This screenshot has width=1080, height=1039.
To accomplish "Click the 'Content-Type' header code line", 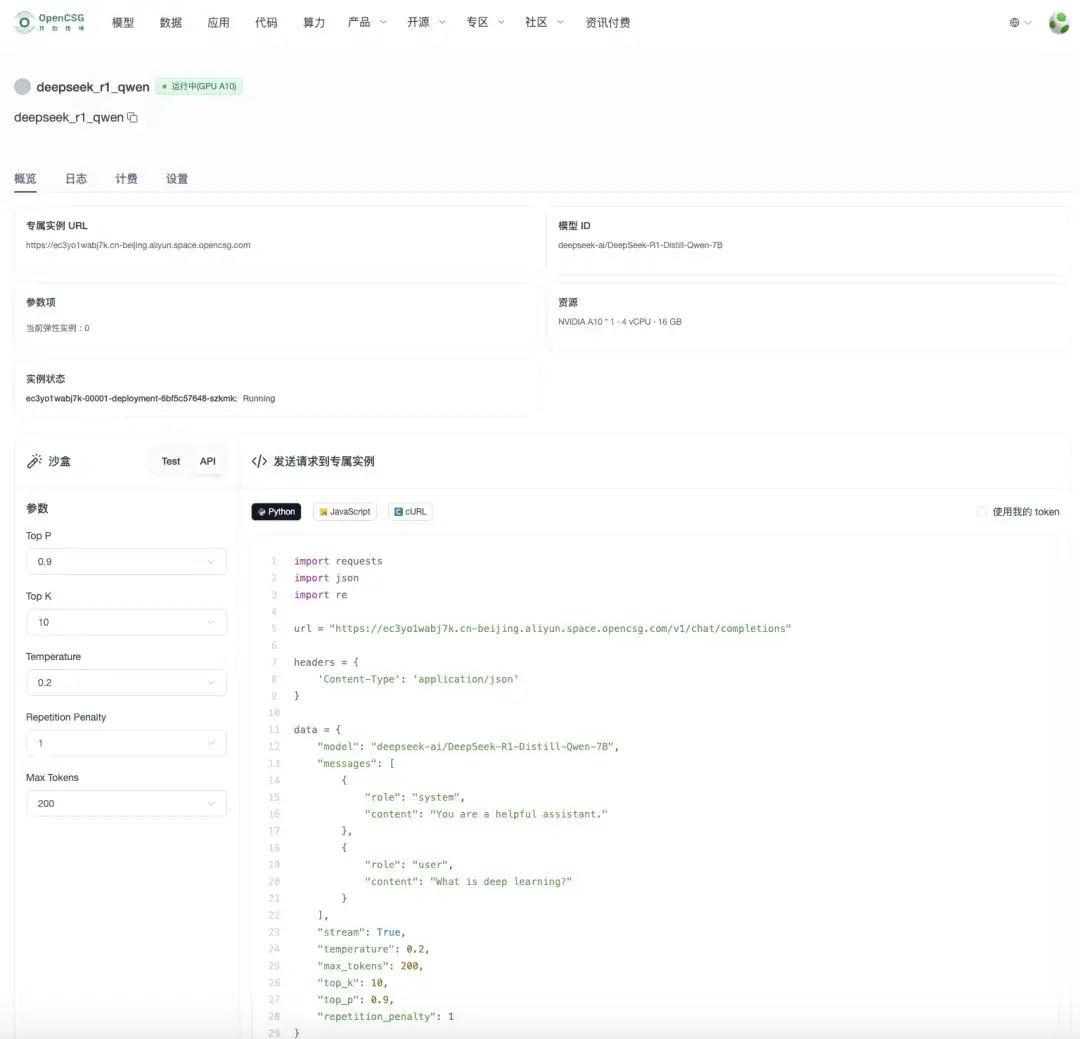I will click(418, 679).
